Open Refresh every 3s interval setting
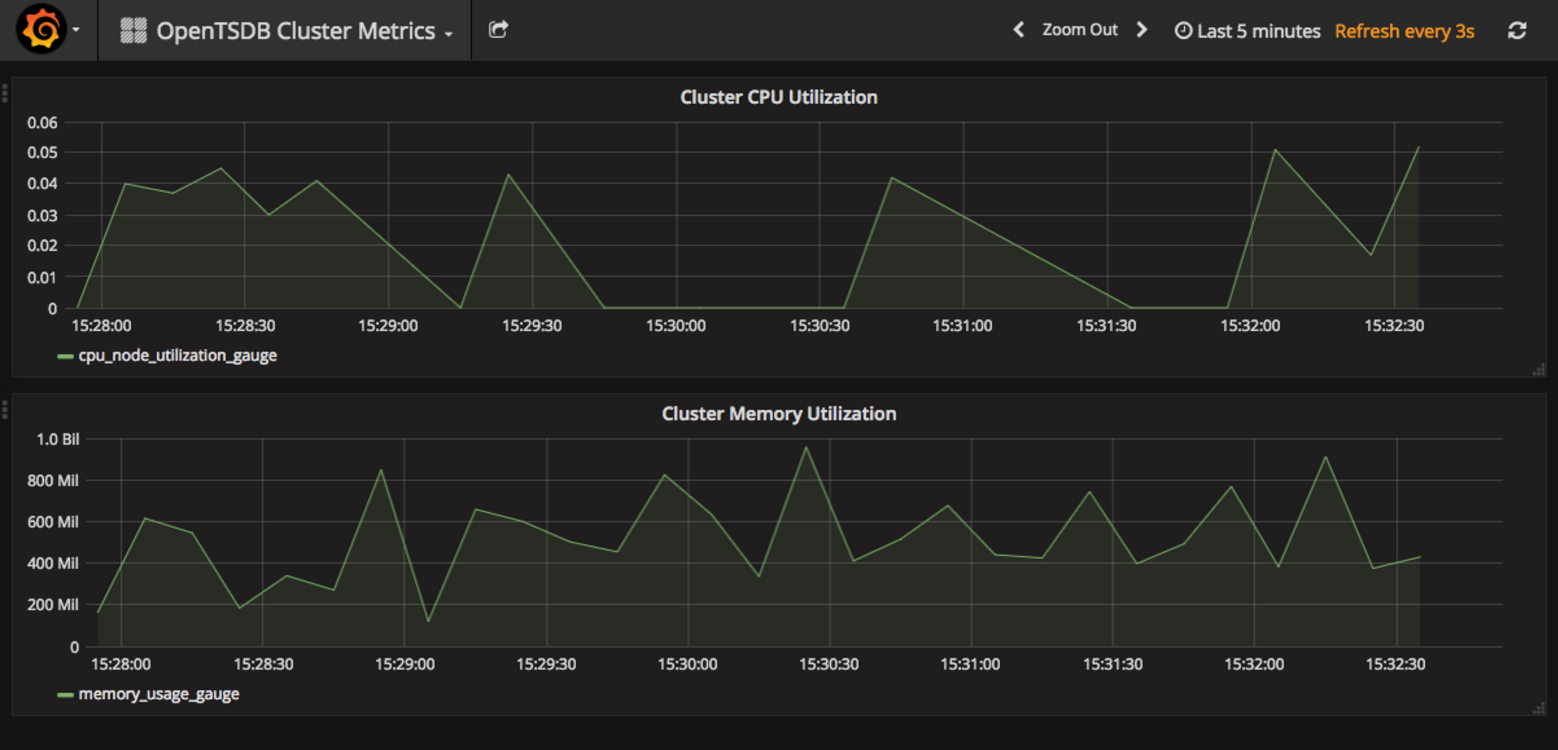 point(1404,31)
